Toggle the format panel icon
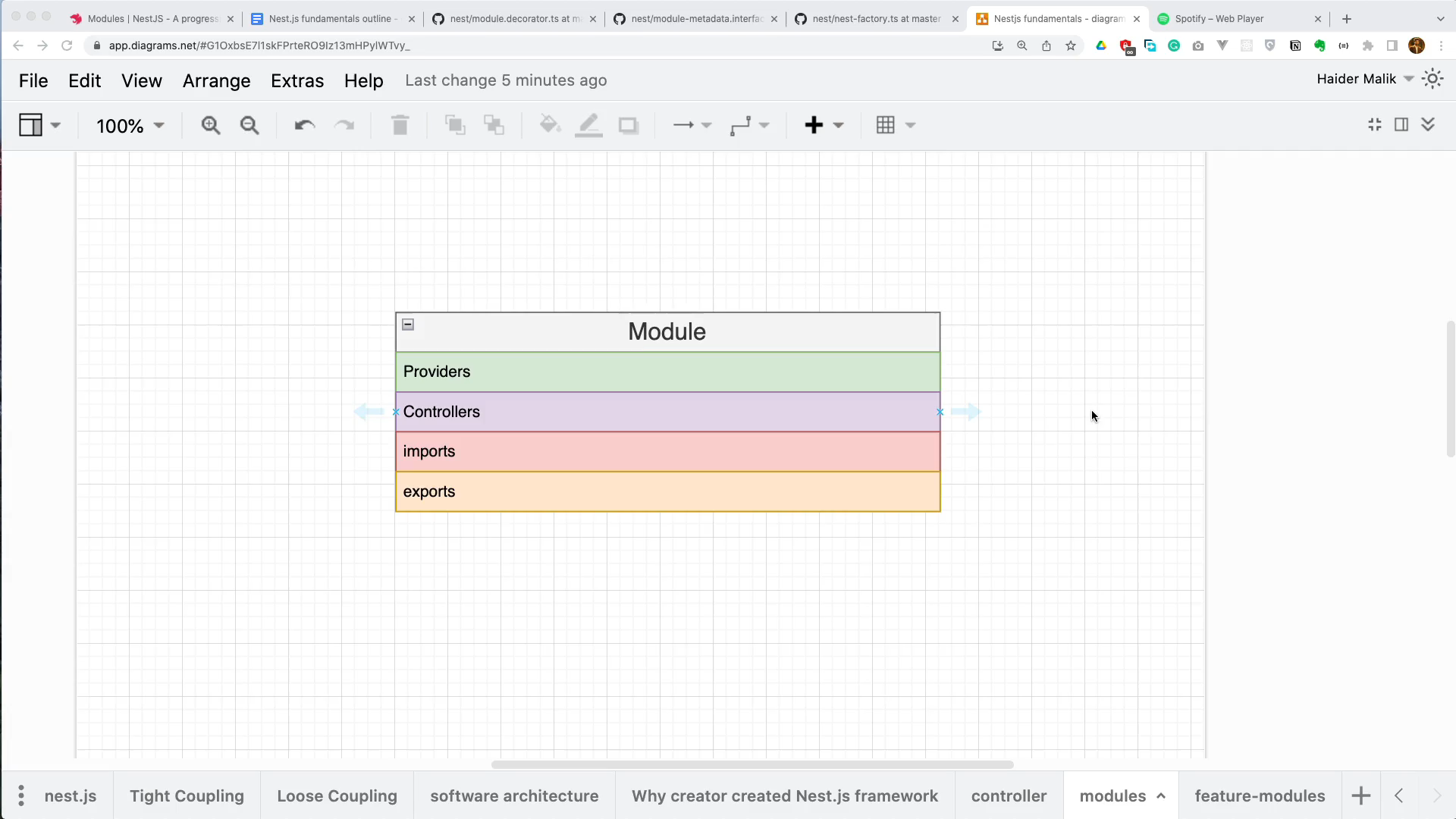Viewport: 1456px width, 819px height. [x=1401, y=125]
